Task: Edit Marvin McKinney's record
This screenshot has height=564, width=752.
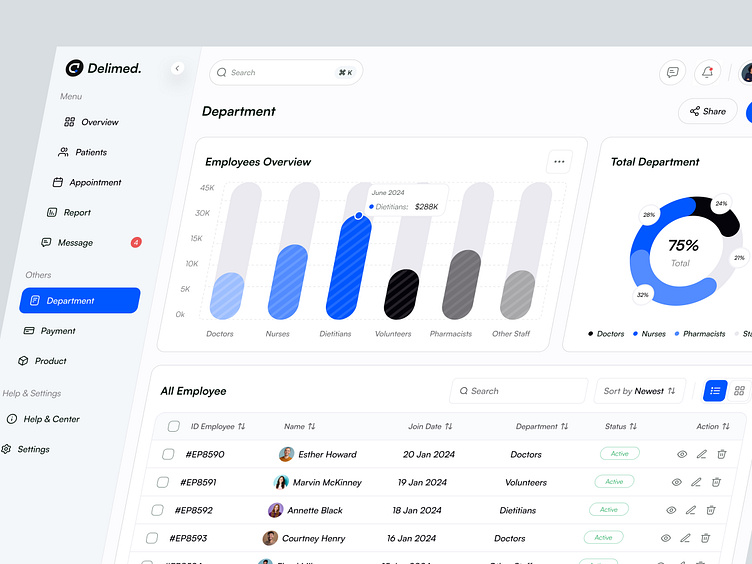Action: coord(696,482)
